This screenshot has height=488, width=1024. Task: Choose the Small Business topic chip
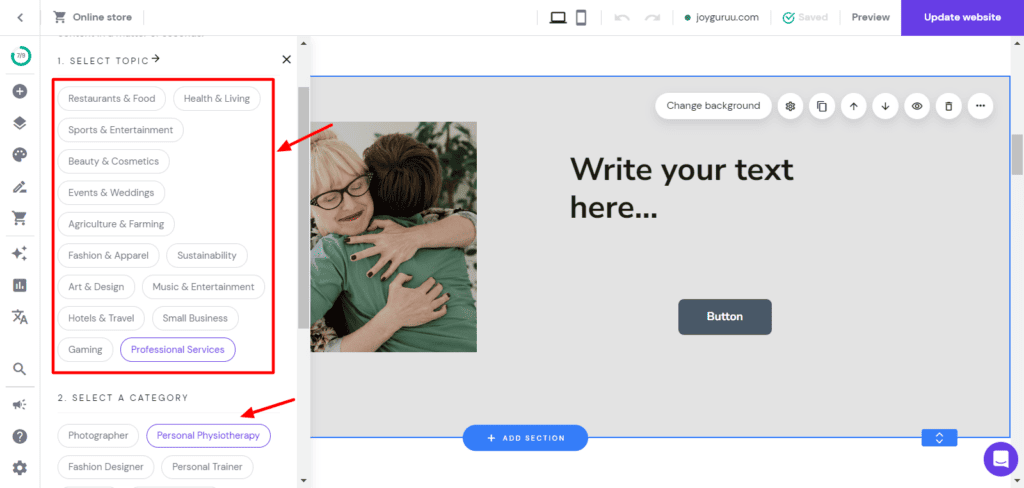[195, 318]
